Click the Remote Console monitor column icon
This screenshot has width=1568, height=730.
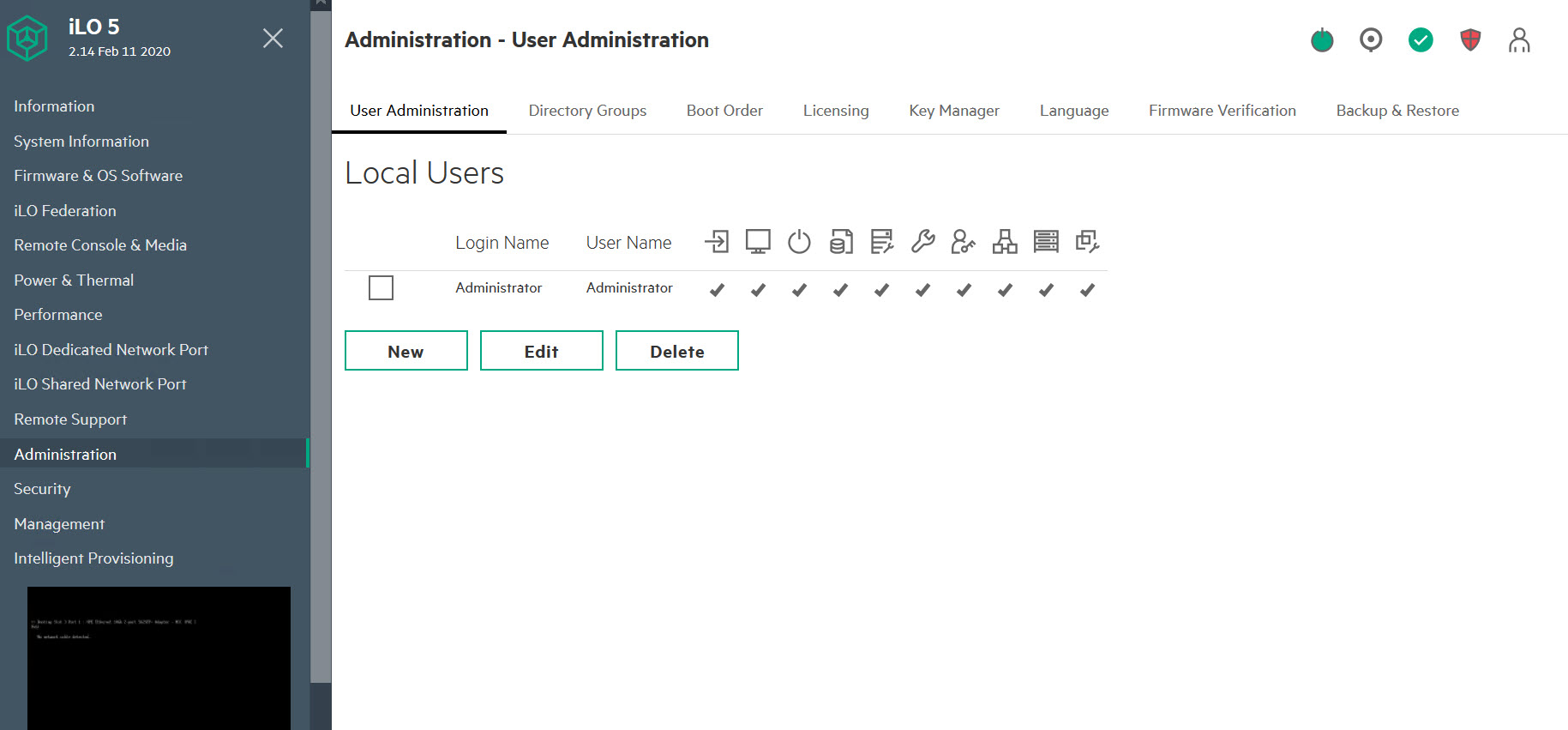coord(758,242)
